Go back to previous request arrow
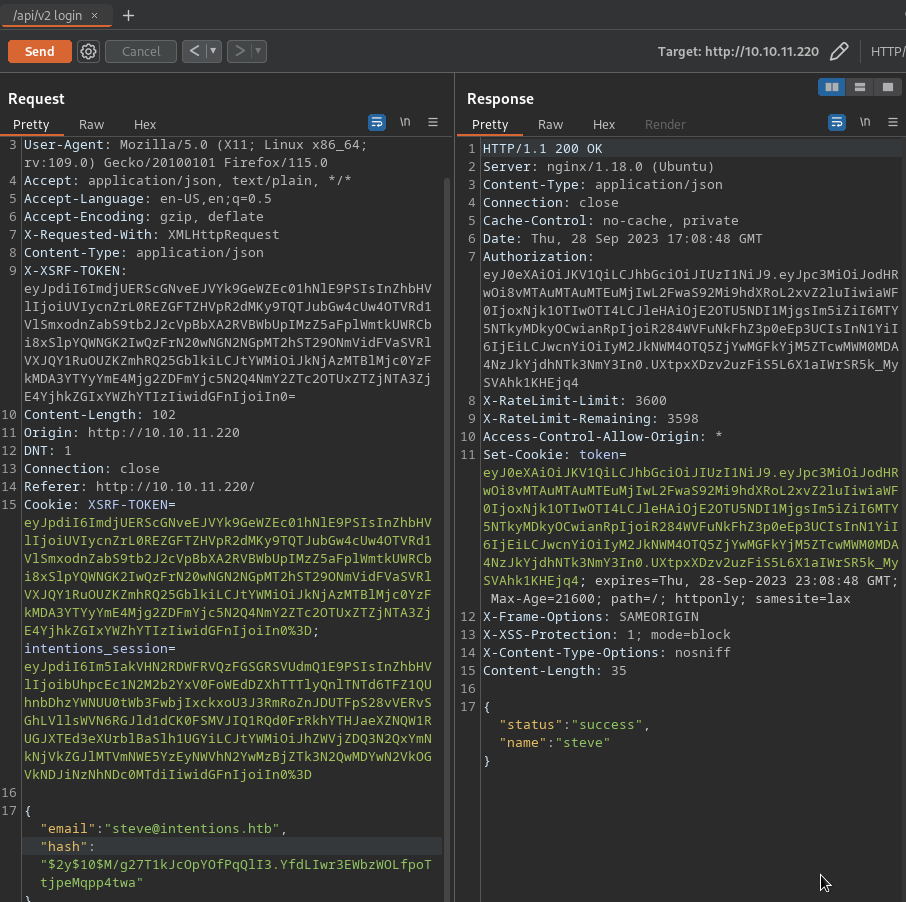The width and height of the screenshot is (906, 902). pos(195,51)
